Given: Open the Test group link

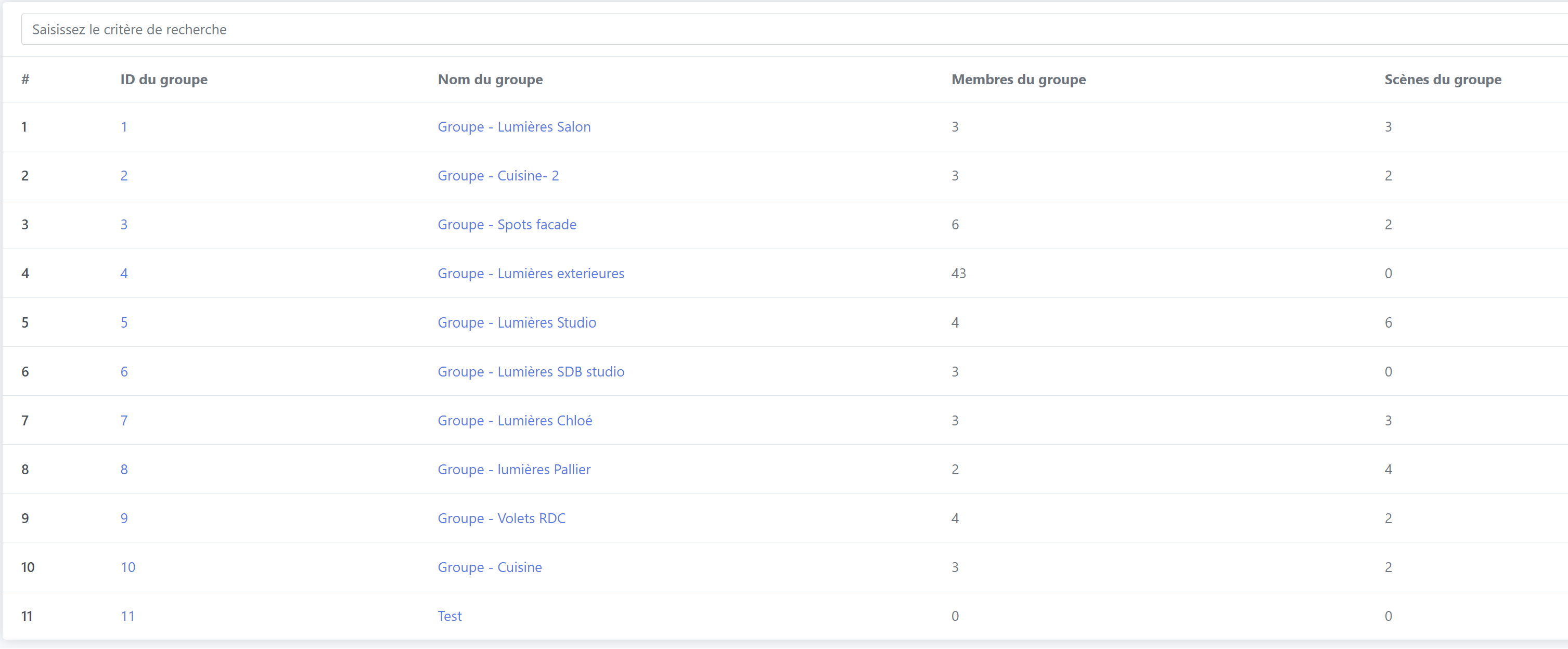Looking at the screenshot, I should (449, 616).
